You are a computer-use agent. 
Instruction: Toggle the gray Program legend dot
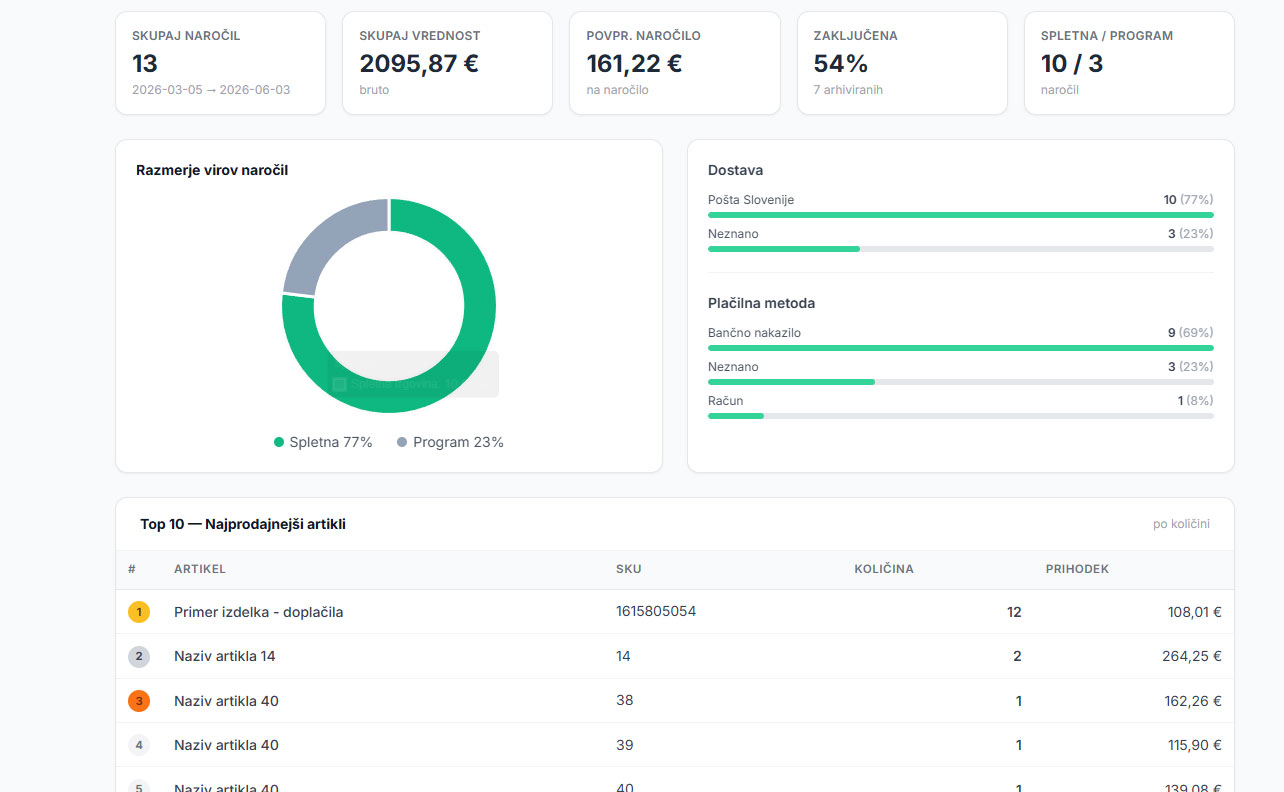point(402,442)
